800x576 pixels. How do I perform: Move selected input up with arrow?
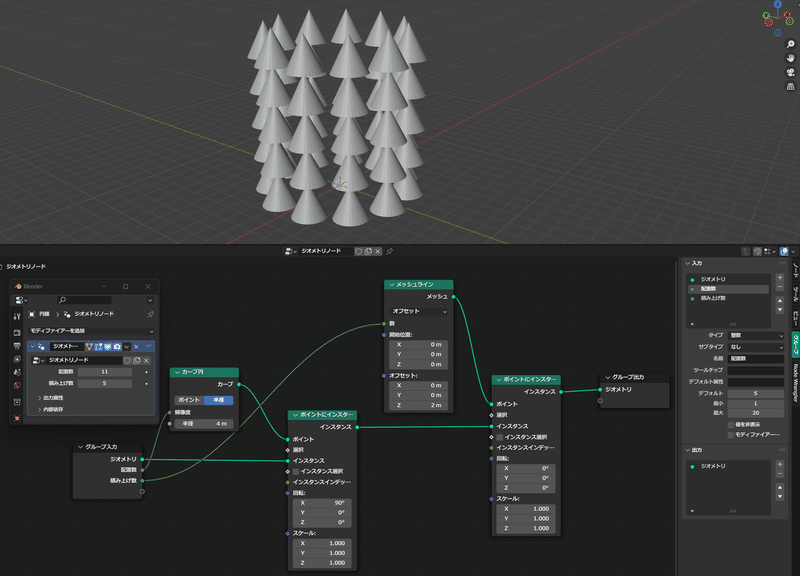(780, 301)
